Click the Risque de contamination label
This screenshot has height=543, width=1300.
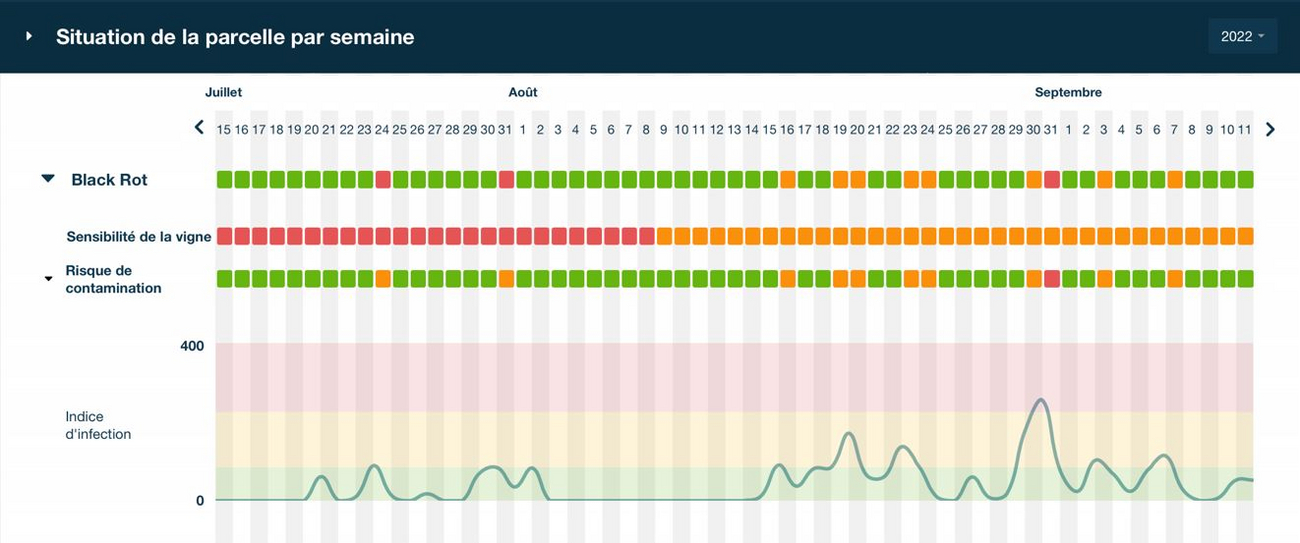pyautogui.click(x=113, y=279)
